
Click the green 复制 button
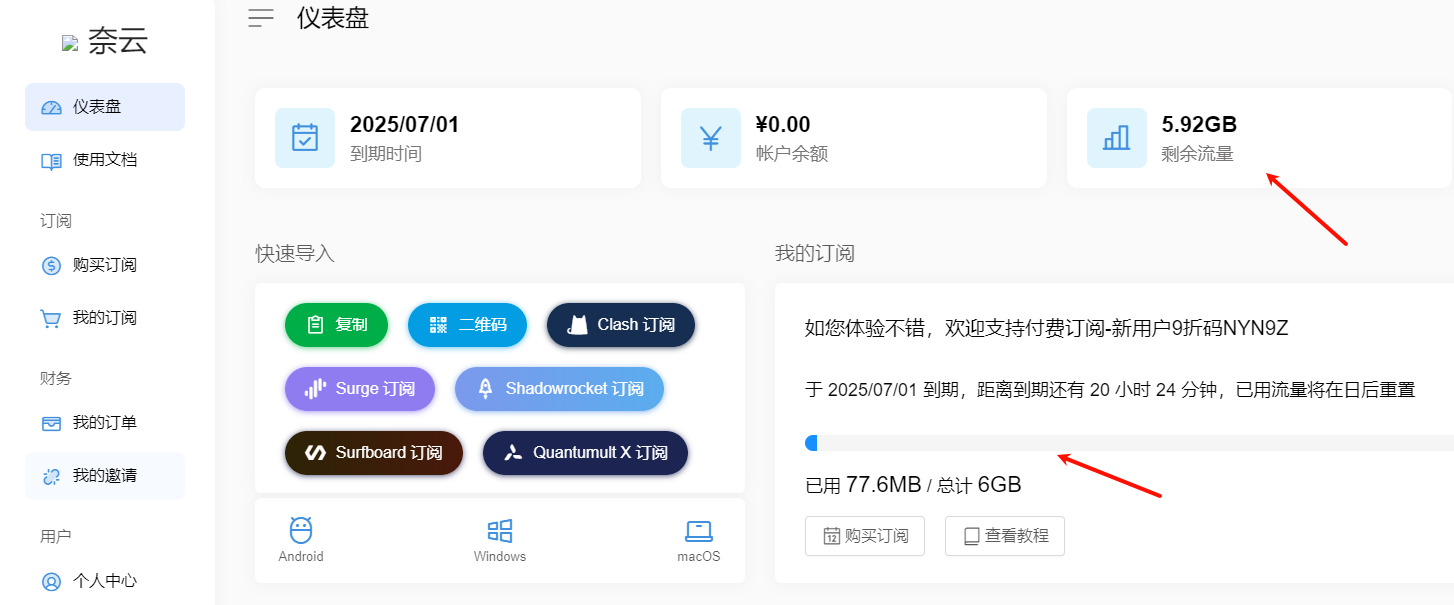(x=336, y=325)
